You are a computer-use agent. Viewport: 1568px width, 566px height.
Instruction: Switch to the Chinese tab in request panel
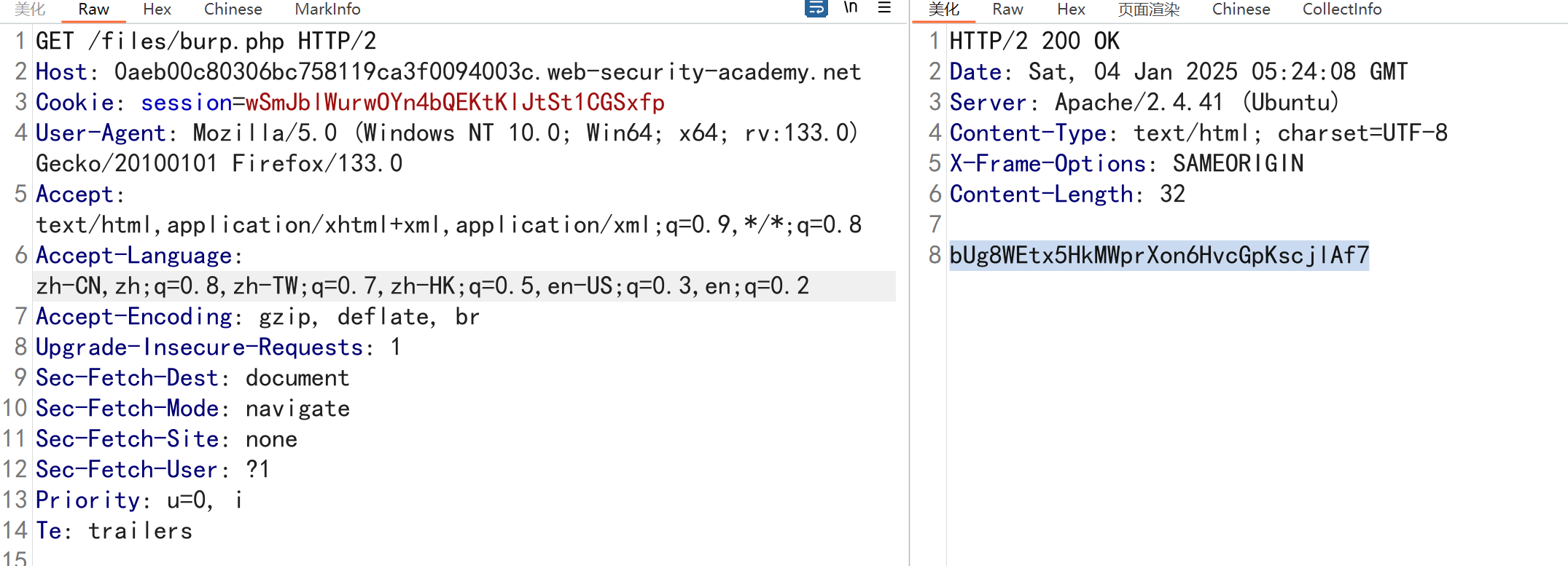[233, 9]
